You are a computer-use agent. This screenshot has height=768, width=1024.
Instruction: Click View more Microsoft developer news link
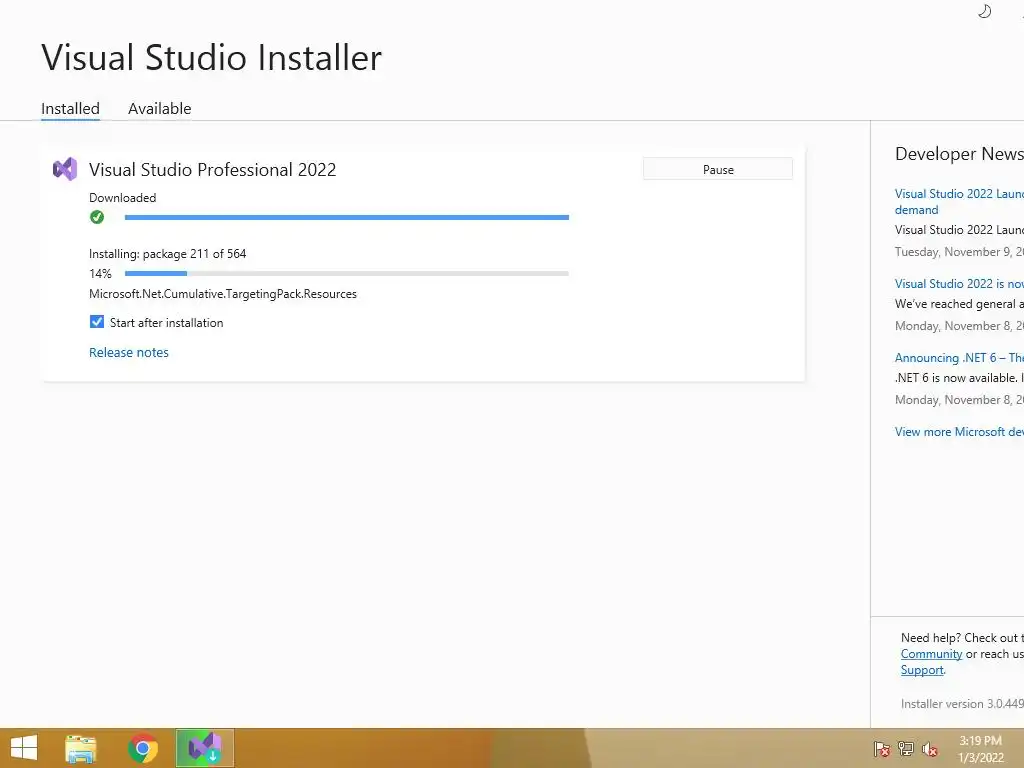click(959, 432)
